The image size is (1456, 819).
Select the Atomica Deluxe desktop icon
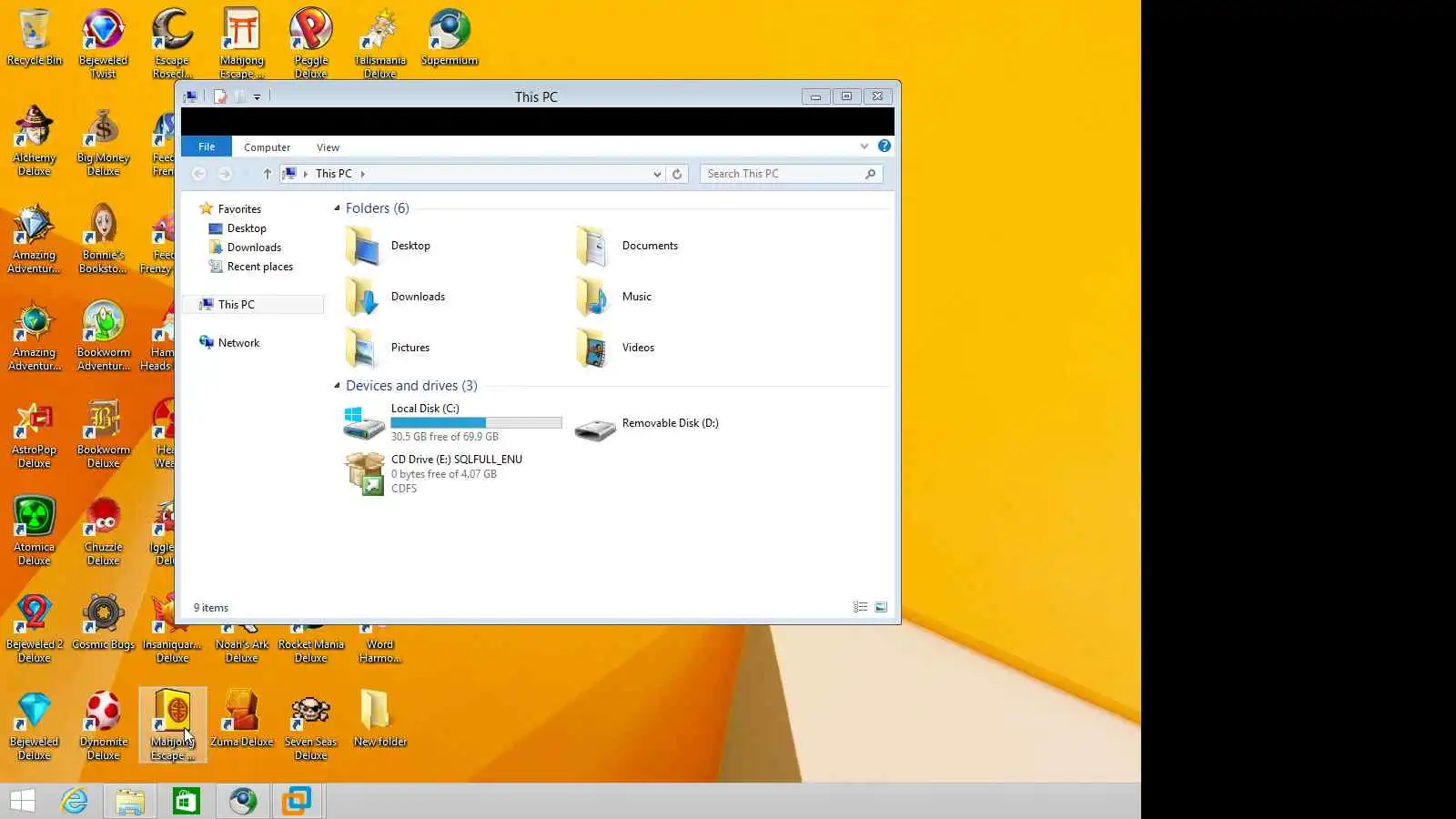35,531
